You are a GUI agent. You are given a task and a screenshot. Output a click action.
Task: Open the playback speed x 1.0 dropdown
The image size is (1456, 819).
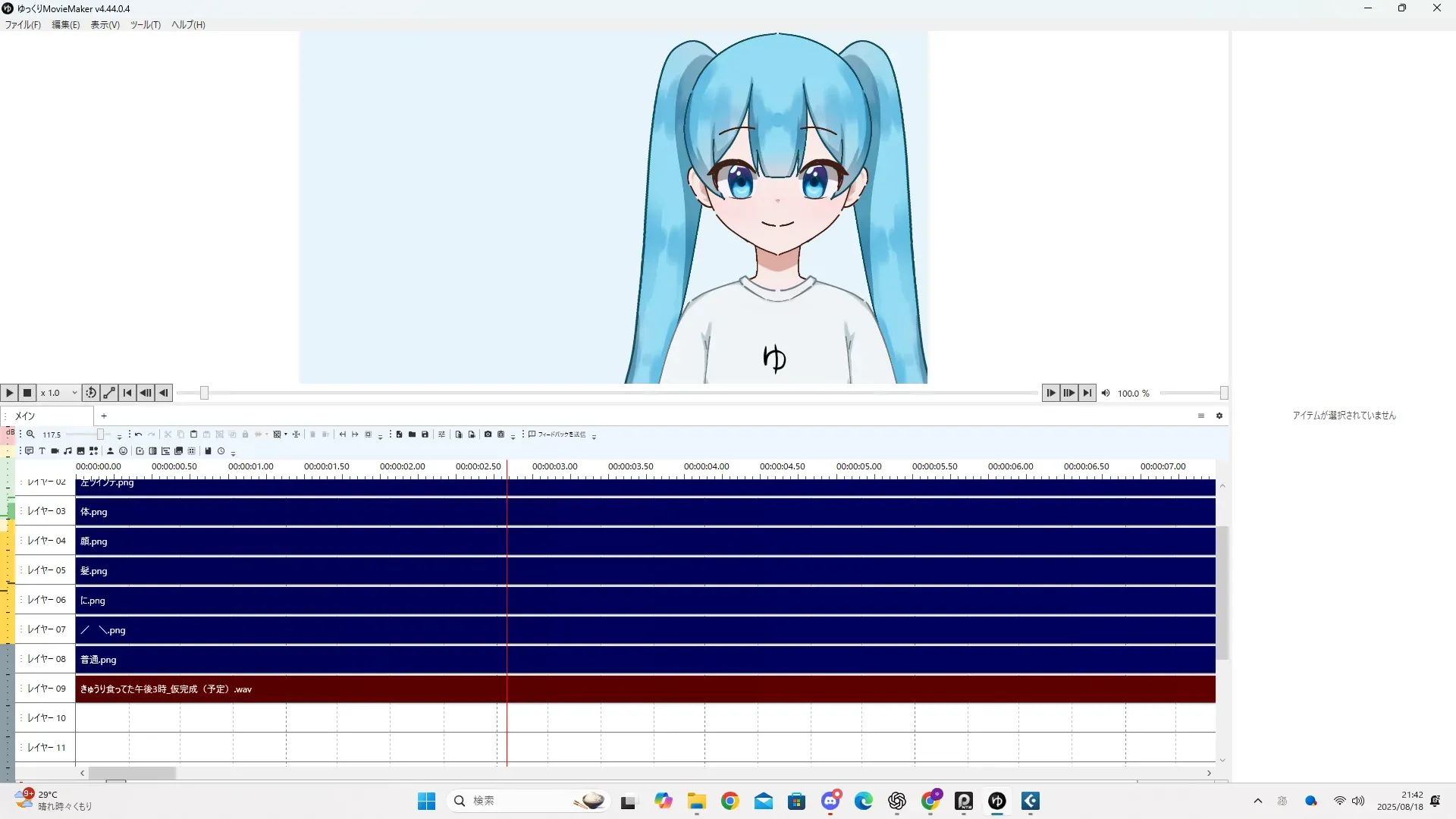(59, 393)
